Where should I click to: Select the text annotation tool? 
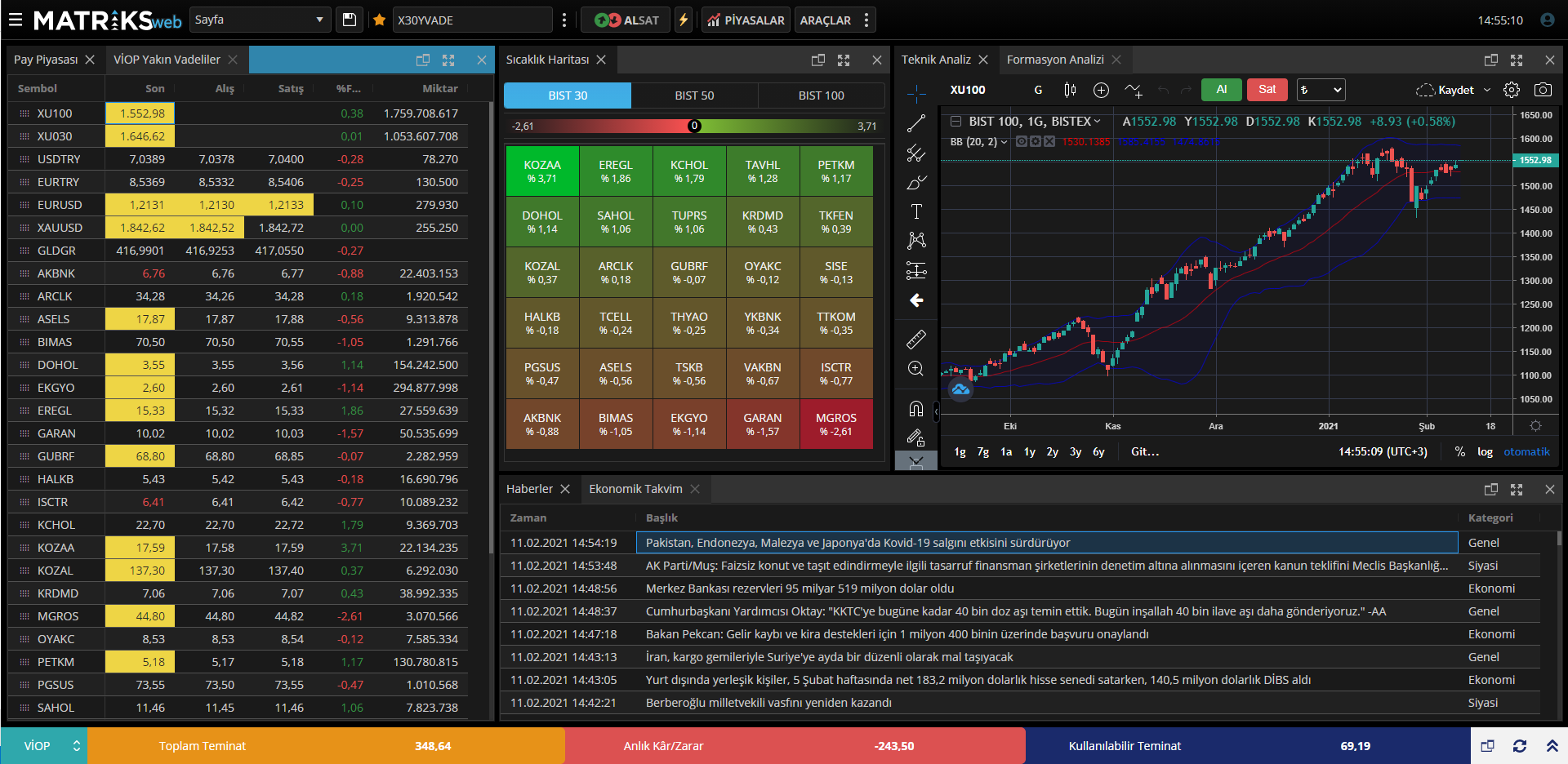[x=916, y=211]
